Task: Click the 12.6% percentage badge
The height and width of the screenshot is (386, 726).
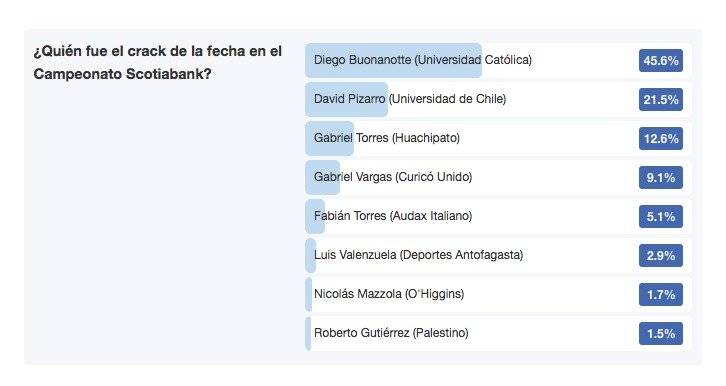Action: (661, 138)
